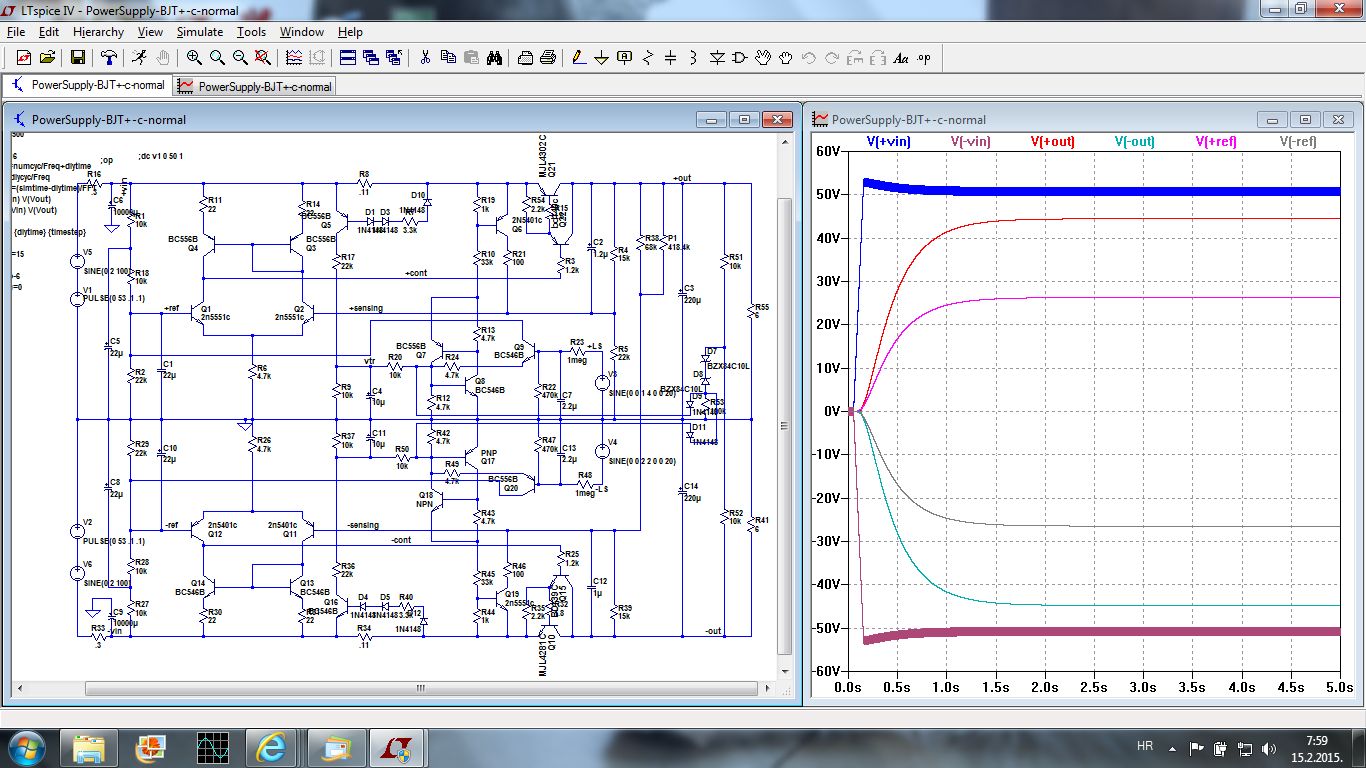This screenshot has height=768, width=1366.
Task: Save the schematic with the floppy icon
Action: tap(78, 58)
